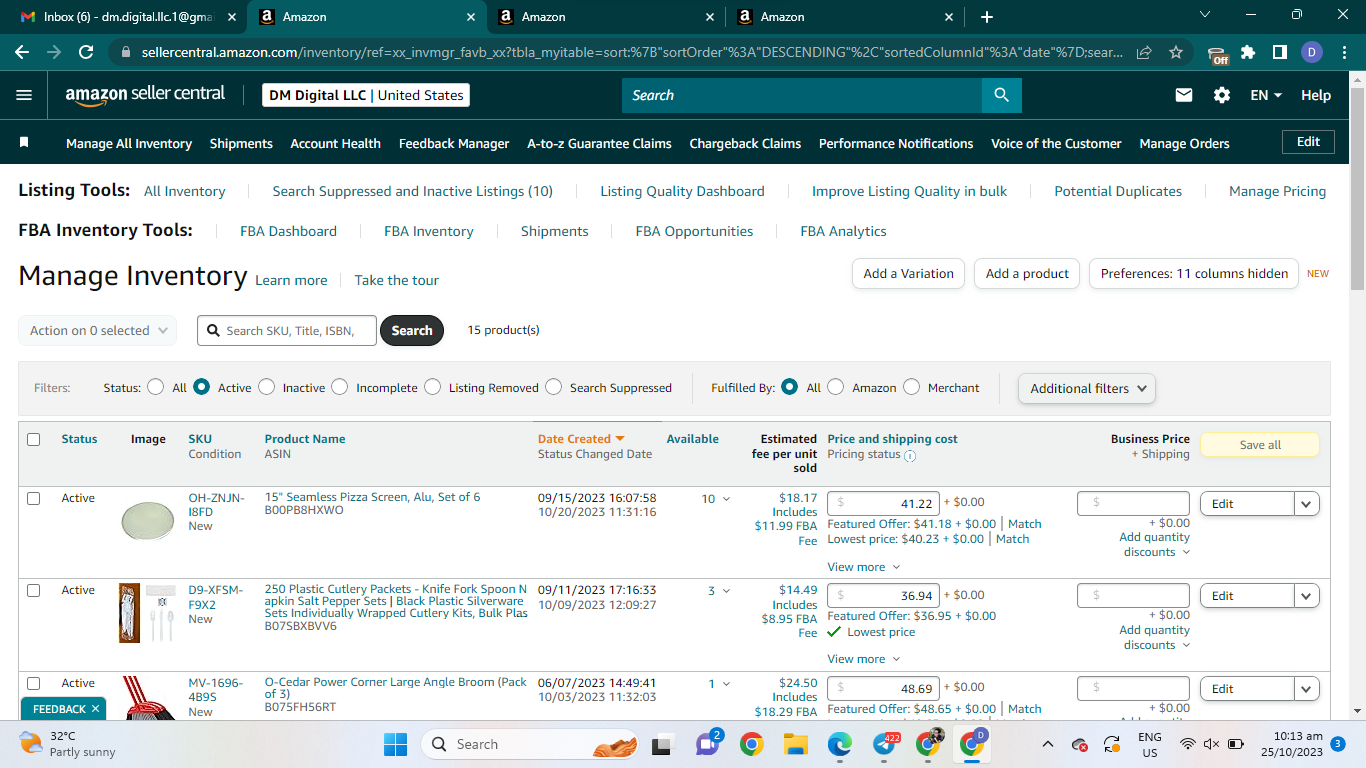
Task: Go to A-to-z Guarantee Claims
Action: click(x=599, y=143)
